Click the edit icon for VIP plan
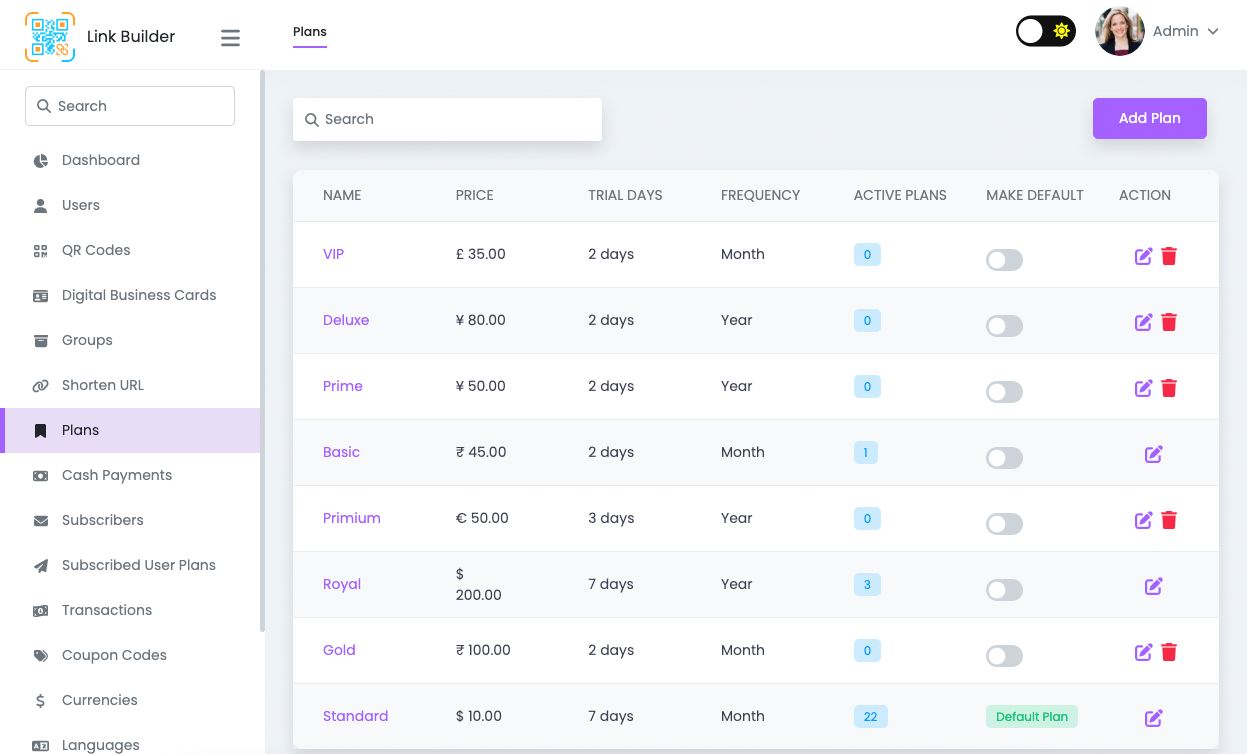The width and height of the screenshot is (1247, 754). (1143, 256)
